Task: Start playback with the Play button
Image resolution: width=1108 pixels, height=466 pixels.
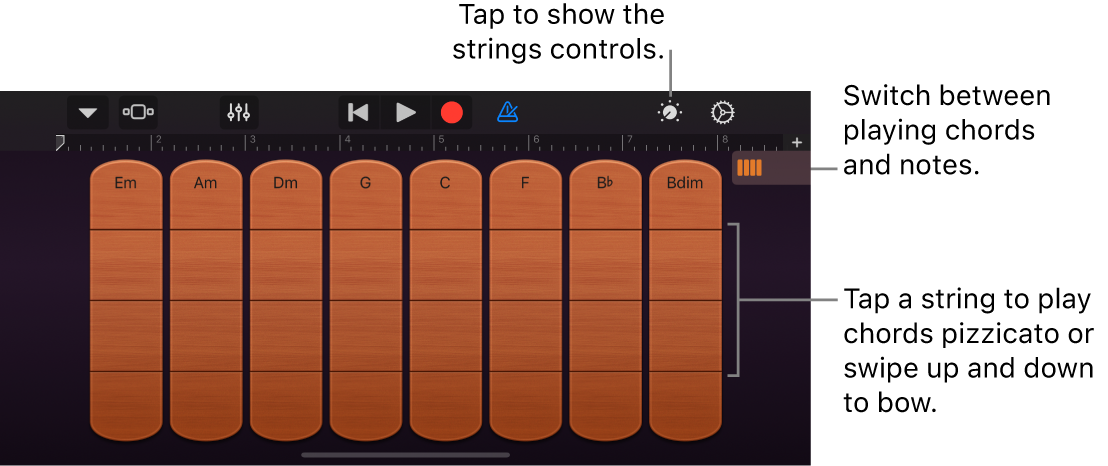Action: point(406,112)
